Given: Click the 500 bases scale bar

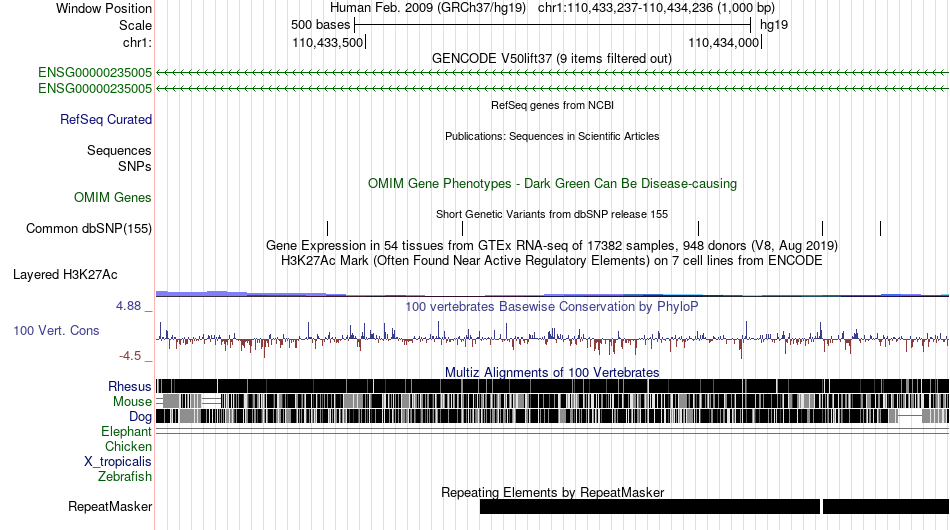Looking at the screenshot, I should 552,25.
